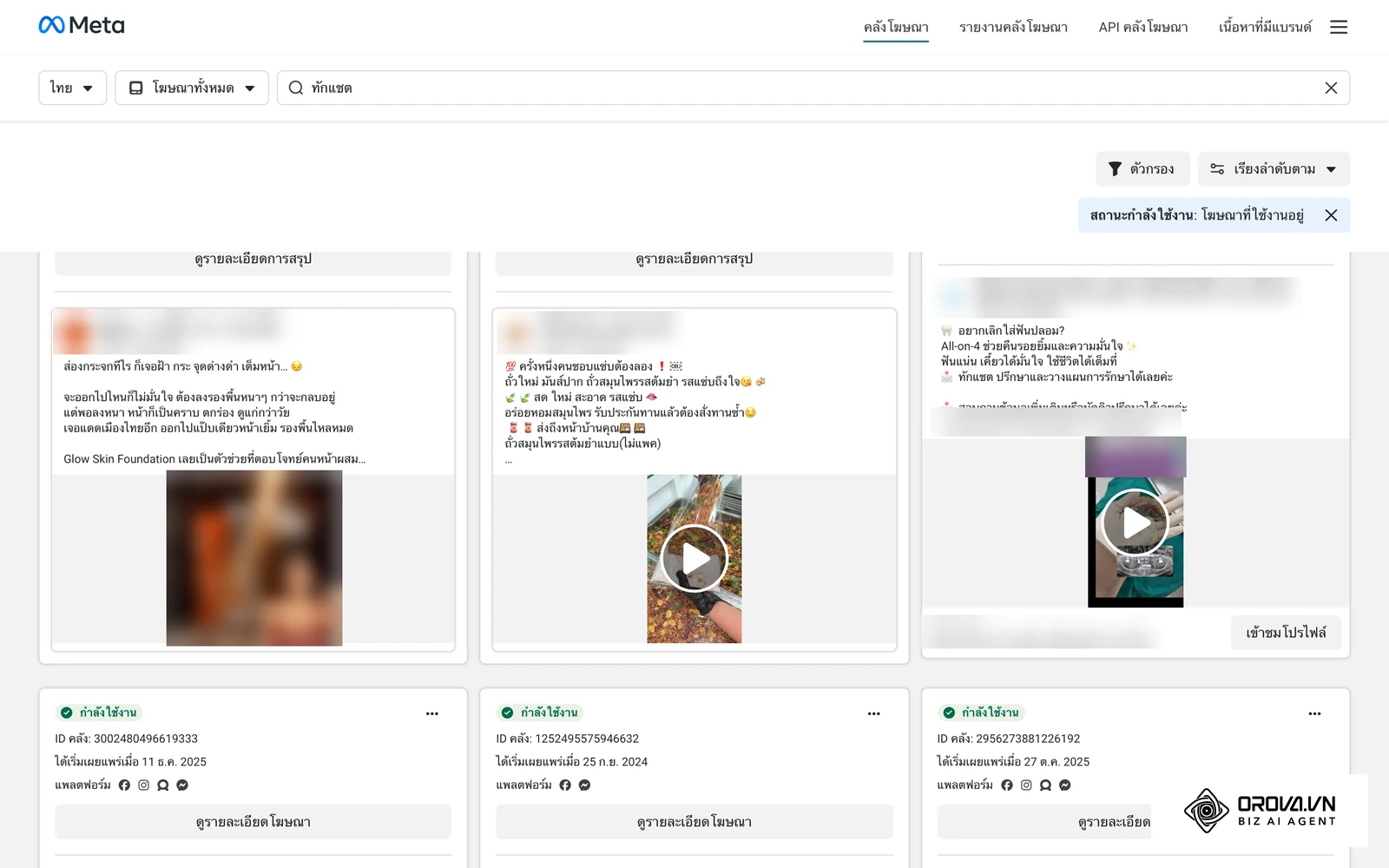Click Instagram platform icon on ad 2956273881226192
This screenshot has width=1389, height=868.
point(1026,785)
